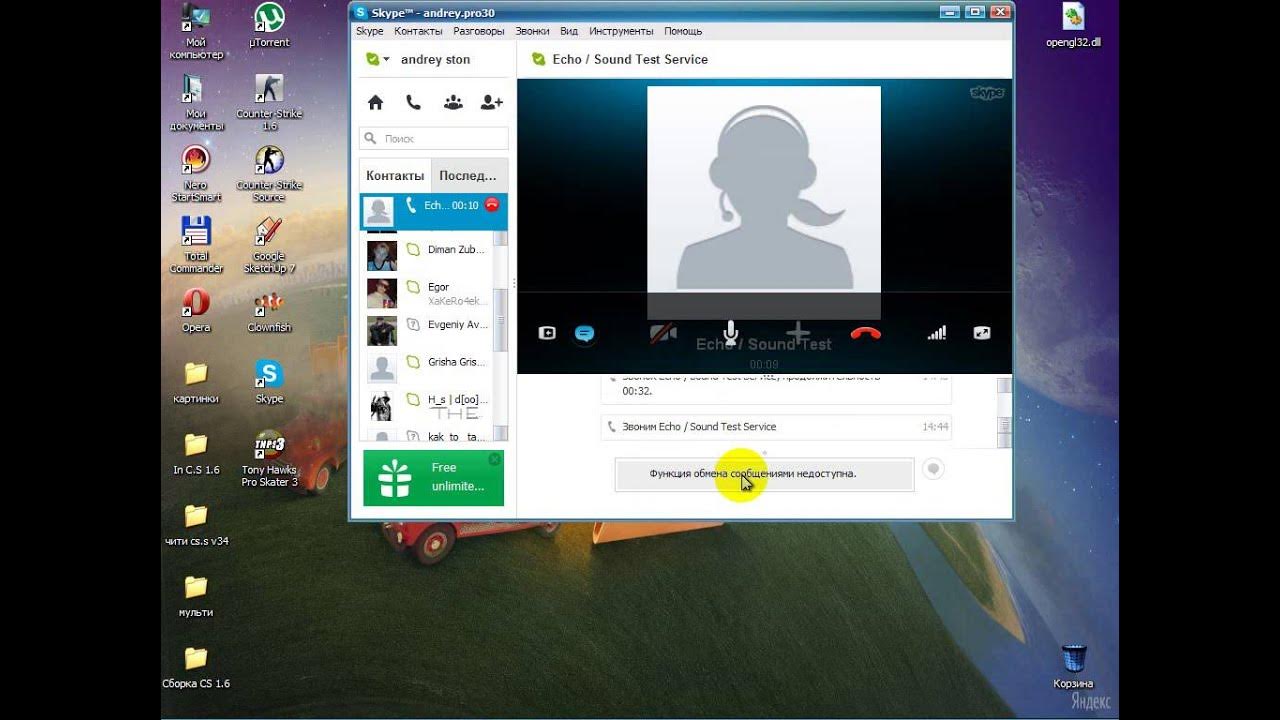Viewport: 1280px width, 720px height.
Task: Open the Skype menu
Action: click(370, 31)
